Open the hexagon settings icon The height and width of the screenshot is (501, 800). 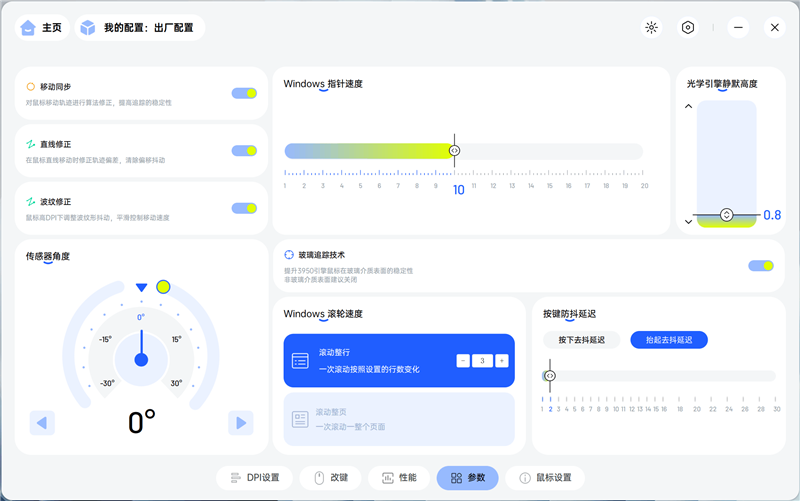[x=688, y=28]
